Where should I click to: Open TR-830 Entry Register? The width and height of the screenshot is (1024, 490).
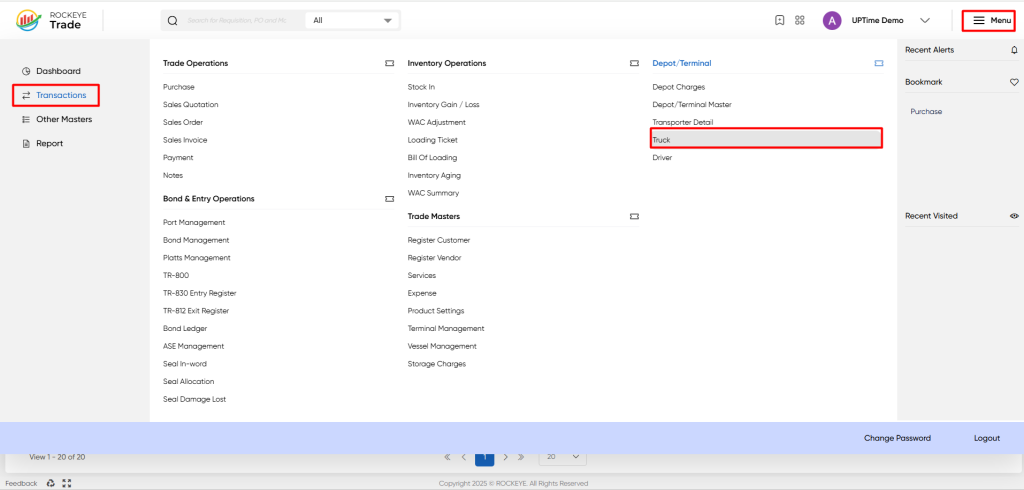coord(200,293)
